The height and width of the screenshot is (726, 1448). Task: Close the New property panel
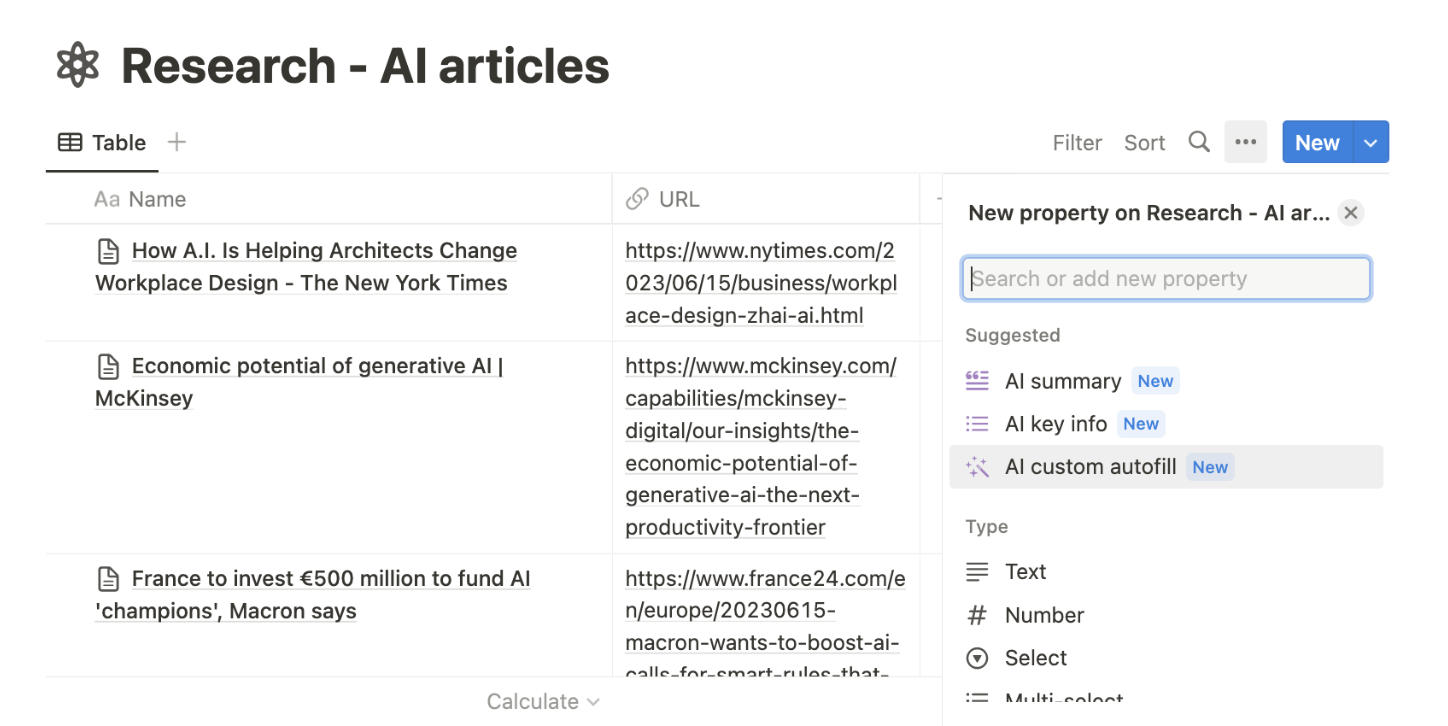point(1350,212)
